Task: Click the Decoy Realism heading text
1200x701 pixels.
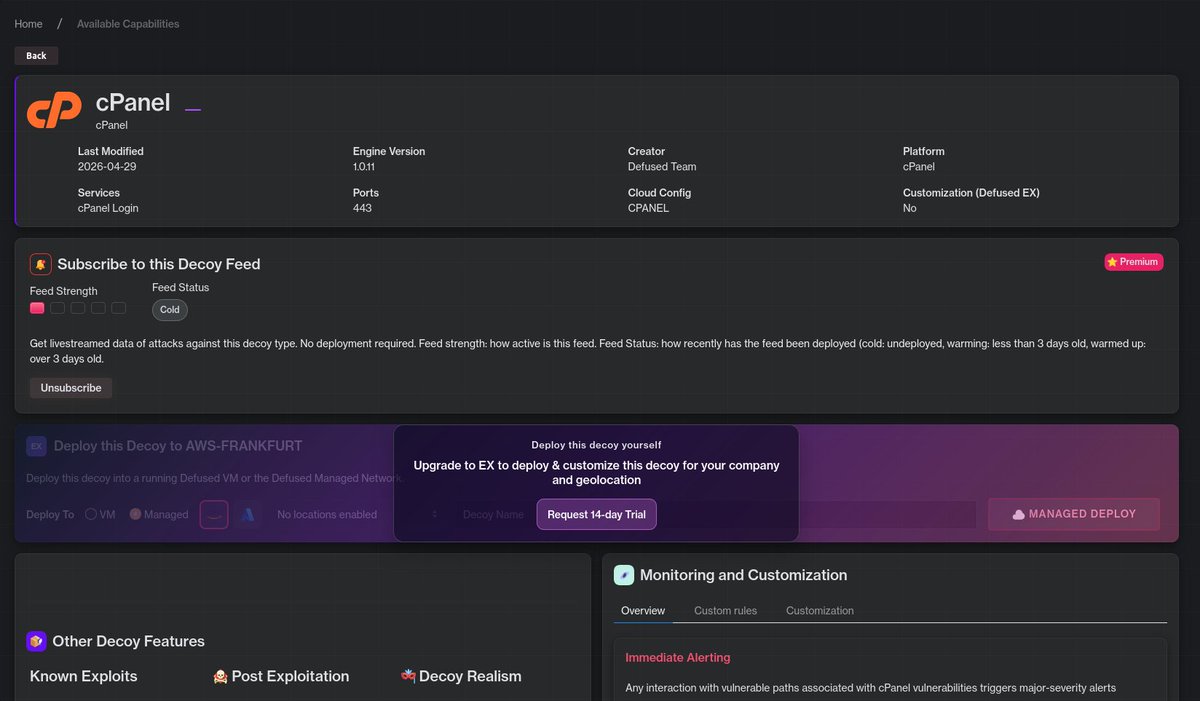Action: pos(470,676)
